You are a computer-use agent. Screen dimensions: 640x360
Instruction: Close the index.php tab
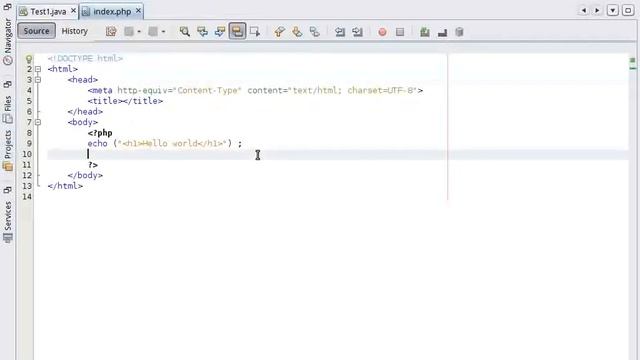coord(138,11)
